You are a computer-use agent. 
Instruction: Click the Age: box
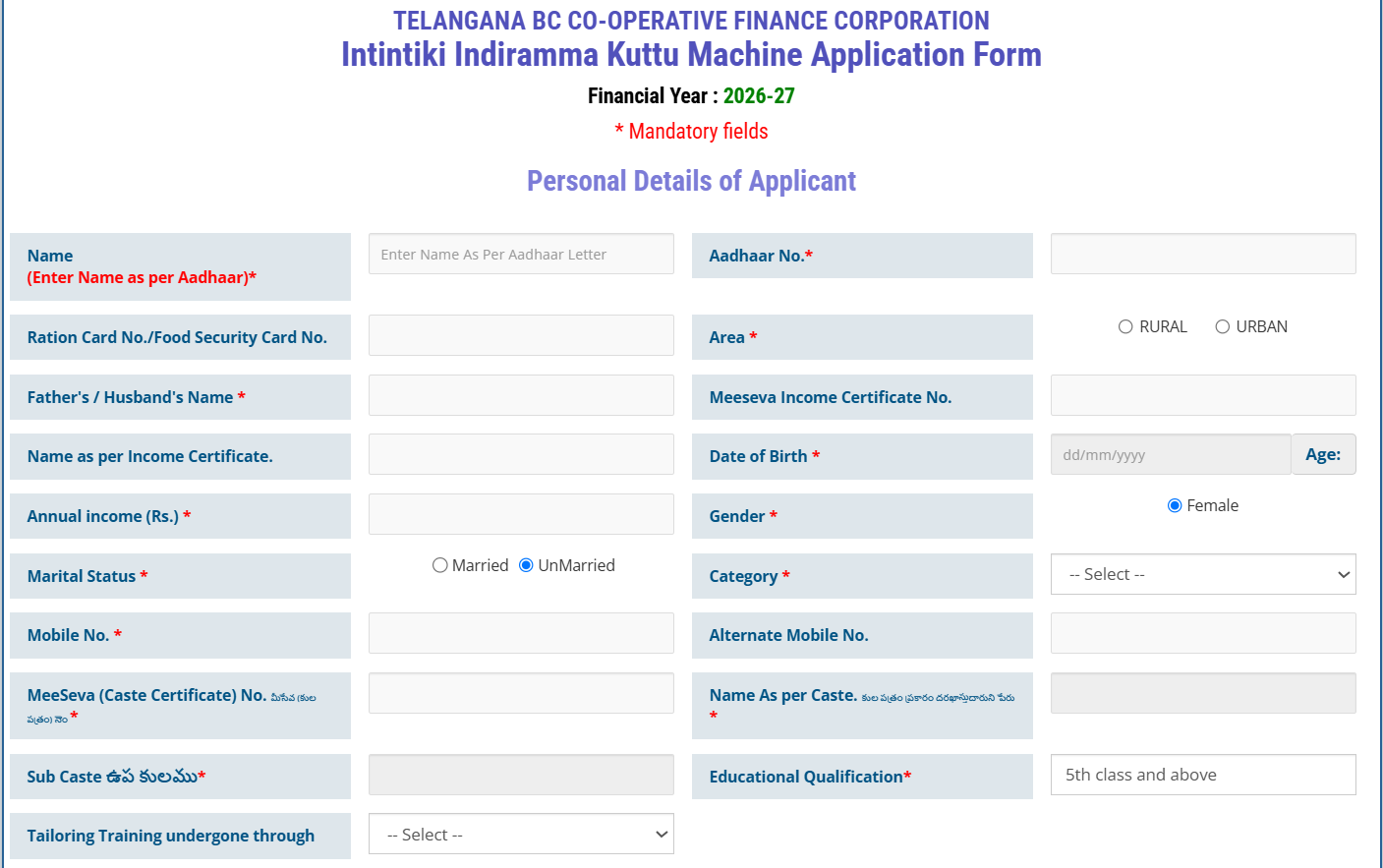1324,454
